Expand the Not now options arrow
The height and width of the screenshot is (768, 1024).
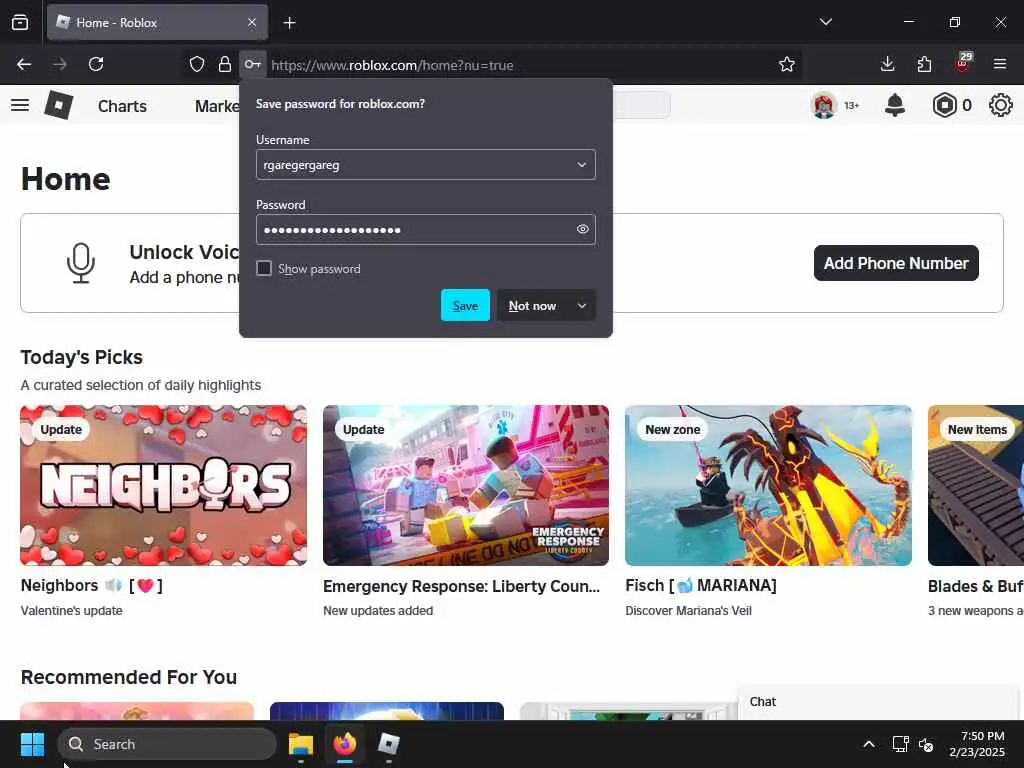581,306
